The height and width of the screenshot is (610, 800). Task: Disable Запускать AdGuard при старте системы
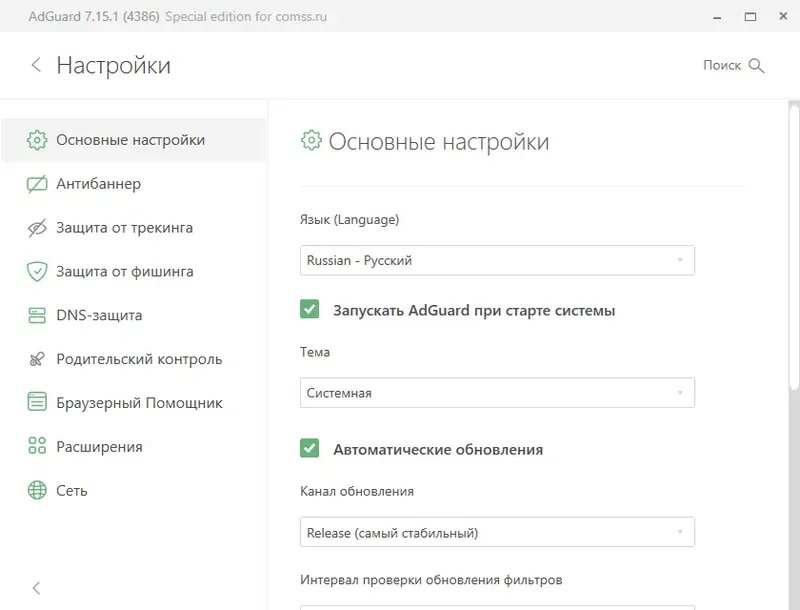[x=310, y=310]
